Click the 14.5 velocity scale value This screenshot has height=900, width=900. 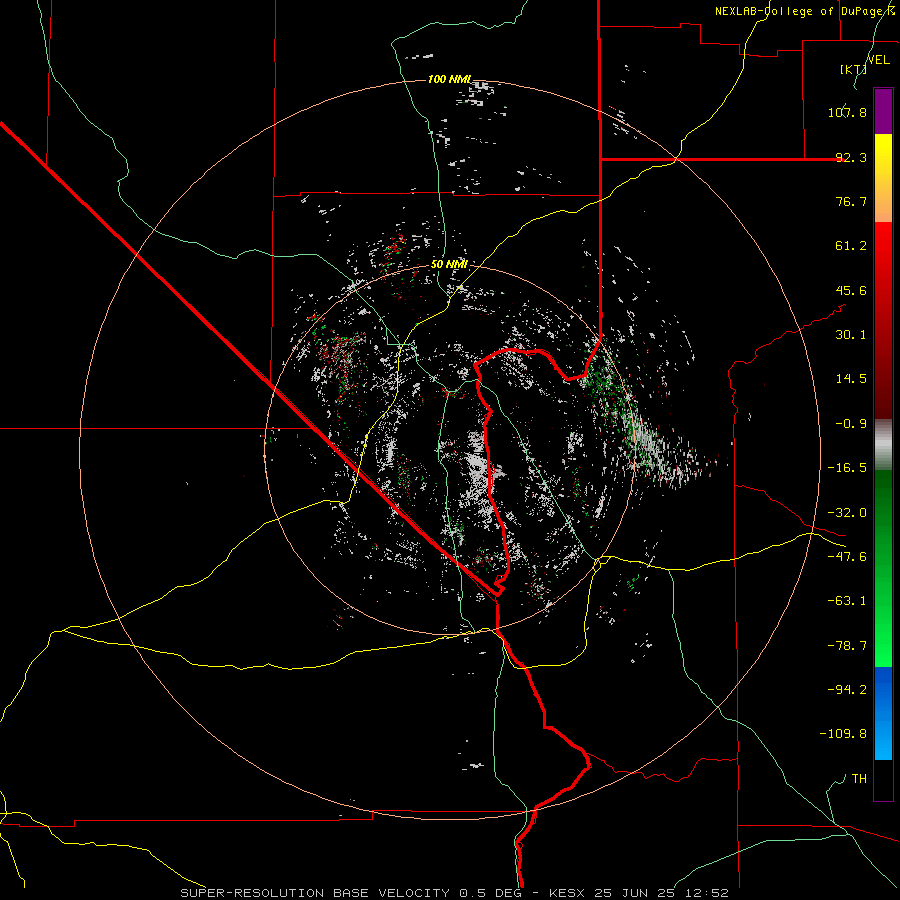pos(851,379)
